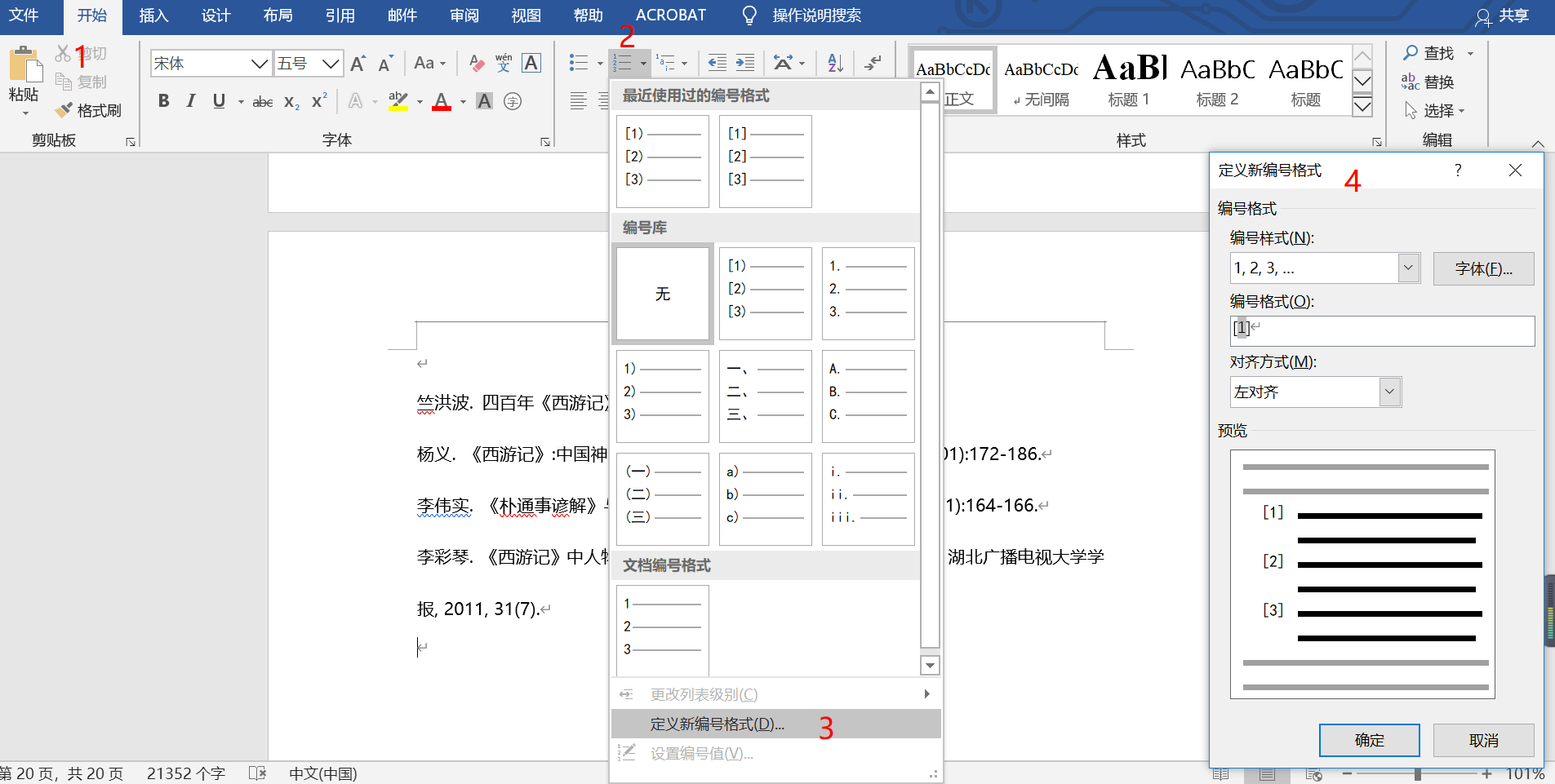The image size is (1555, 784).
Task: Open the 编号样式 style dropdown
Action: tap(1407, 268)
